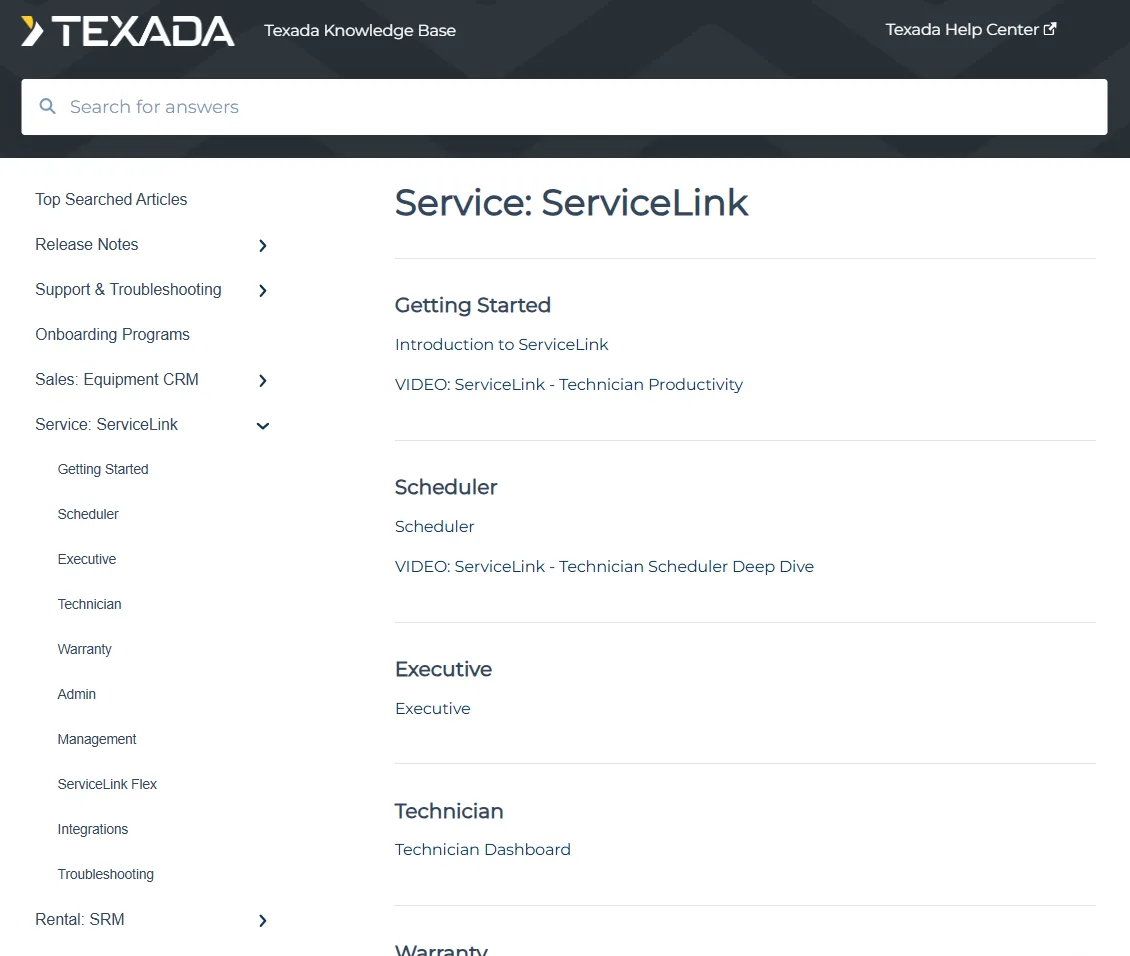Select Getting Started in the sidebar

(x=103, y=469)
